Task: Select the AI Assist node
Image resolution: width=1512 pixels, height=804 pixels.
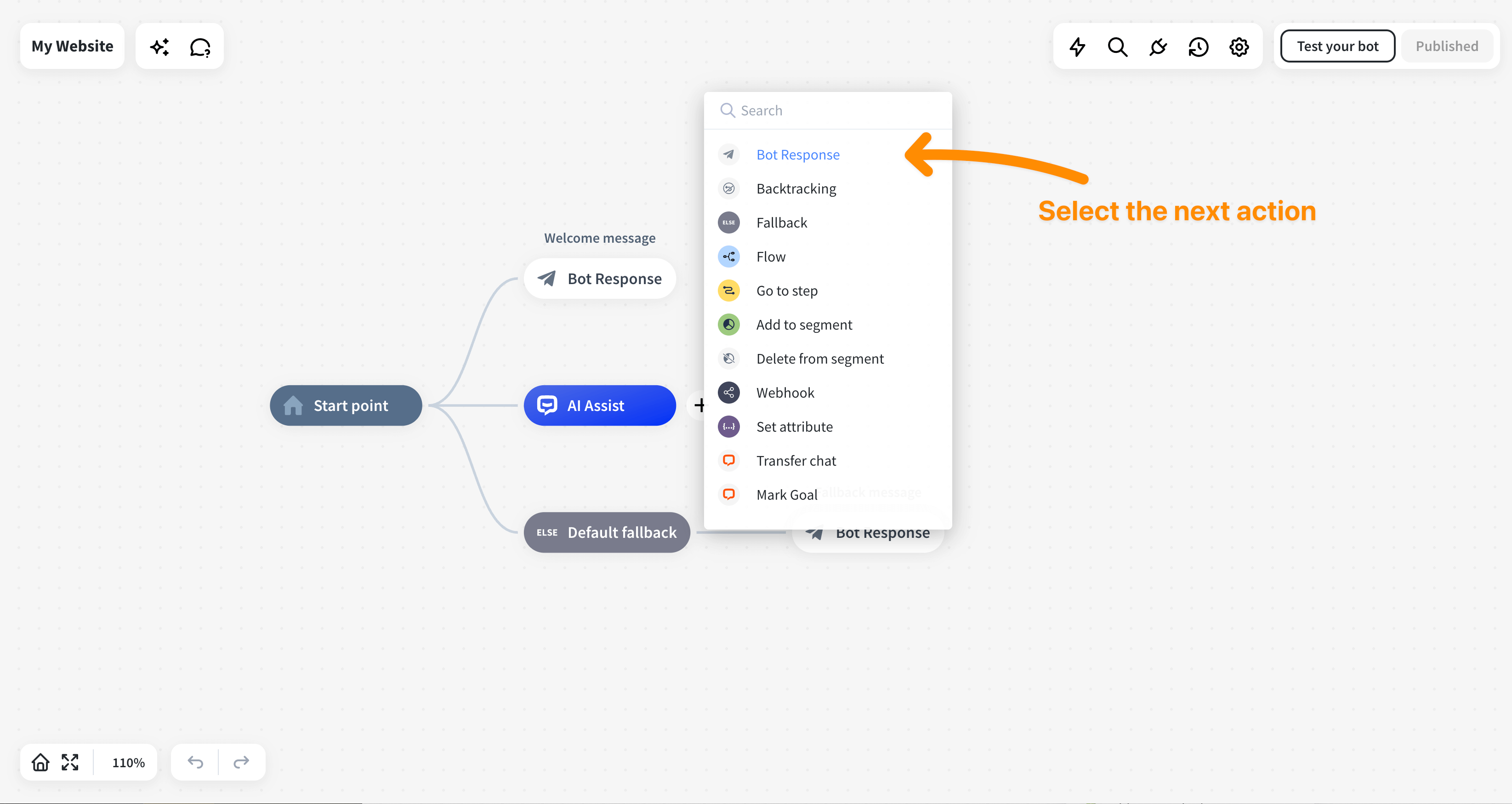Action: click(x=599, y=405)
